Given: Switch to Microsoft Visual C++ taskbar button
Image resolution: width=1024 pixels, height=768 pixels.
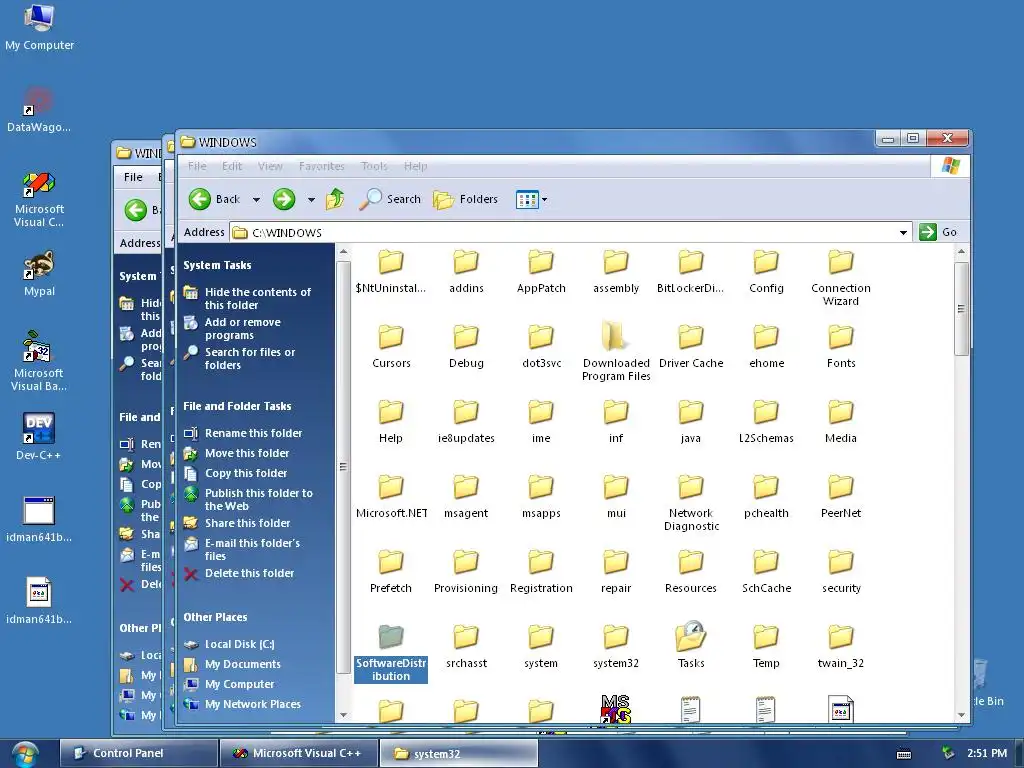Looking at the screenshot, I should click(x=298, y=753).
